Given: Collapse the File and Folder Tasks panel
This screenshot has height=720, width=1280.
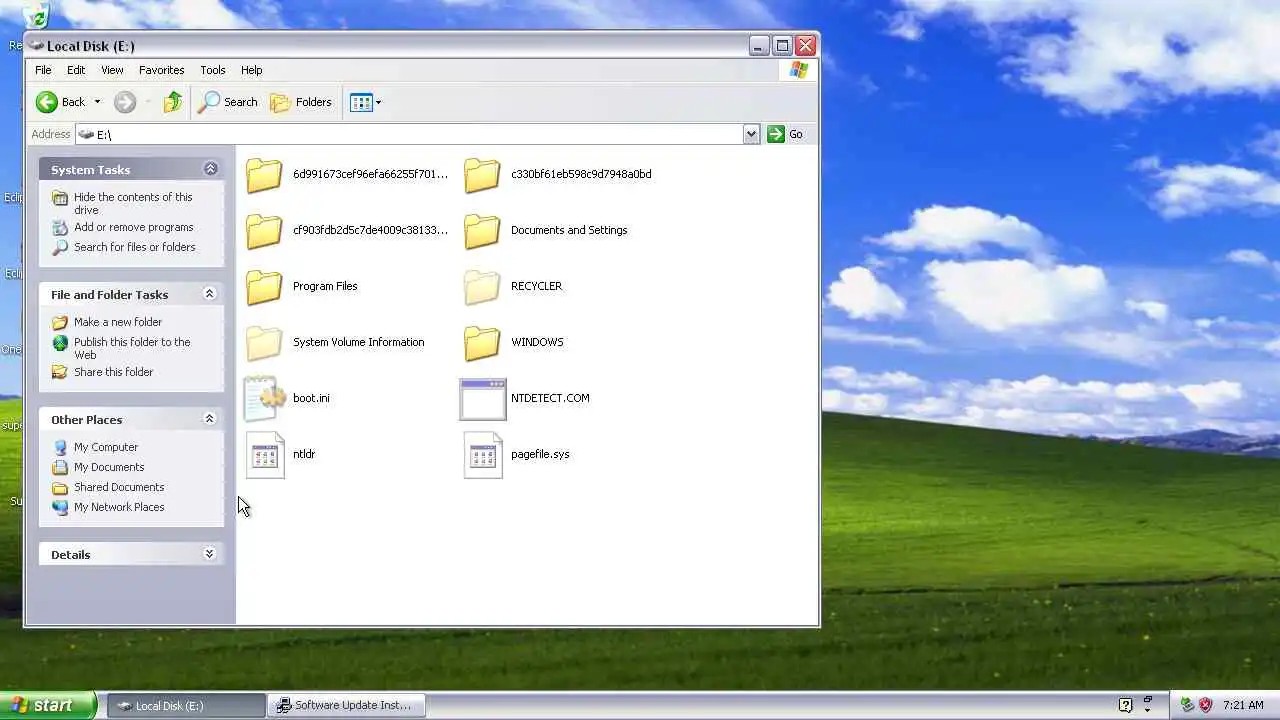Looking at the screenshot, I should point(209,294).
